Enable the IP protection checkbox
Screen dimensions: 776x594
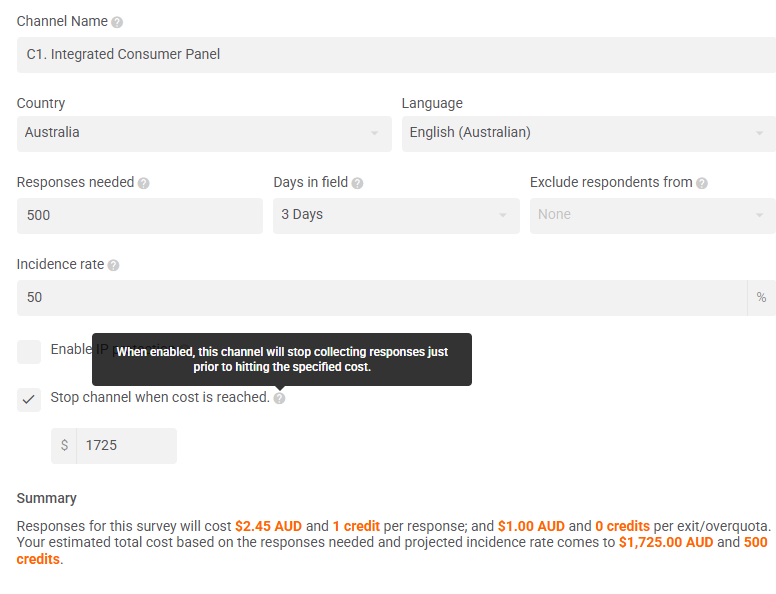29,352
